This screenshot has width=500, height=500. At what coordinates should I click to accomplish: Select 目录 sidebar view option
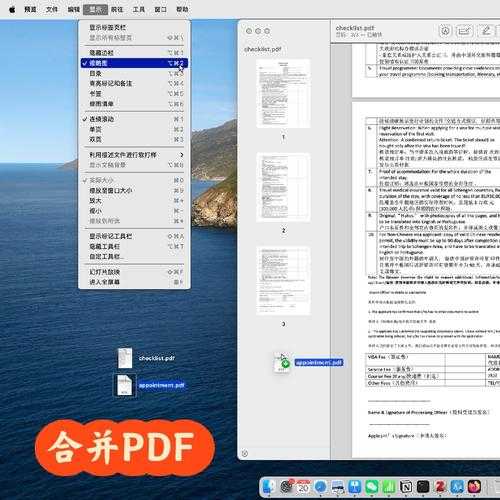(134, 73)
